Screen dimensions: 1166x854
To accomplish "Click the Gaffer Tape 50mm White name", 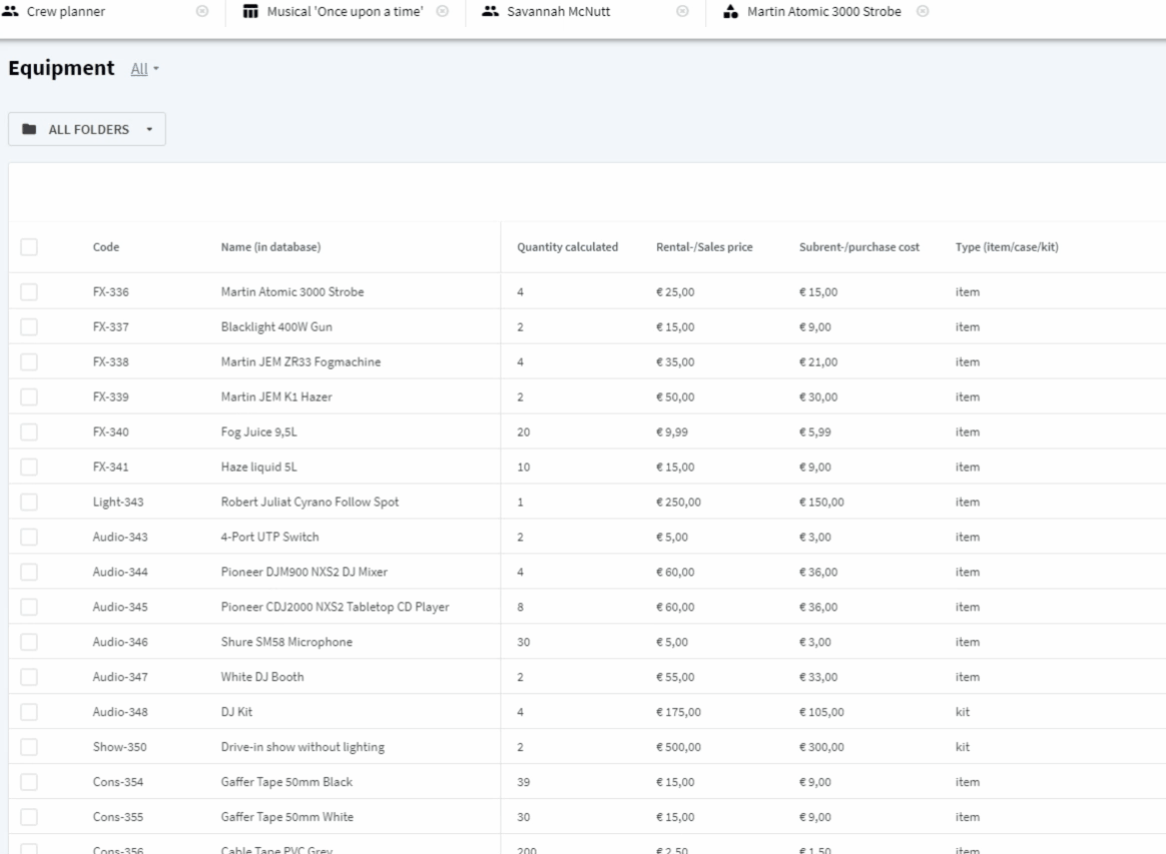I will pos(287,816).
